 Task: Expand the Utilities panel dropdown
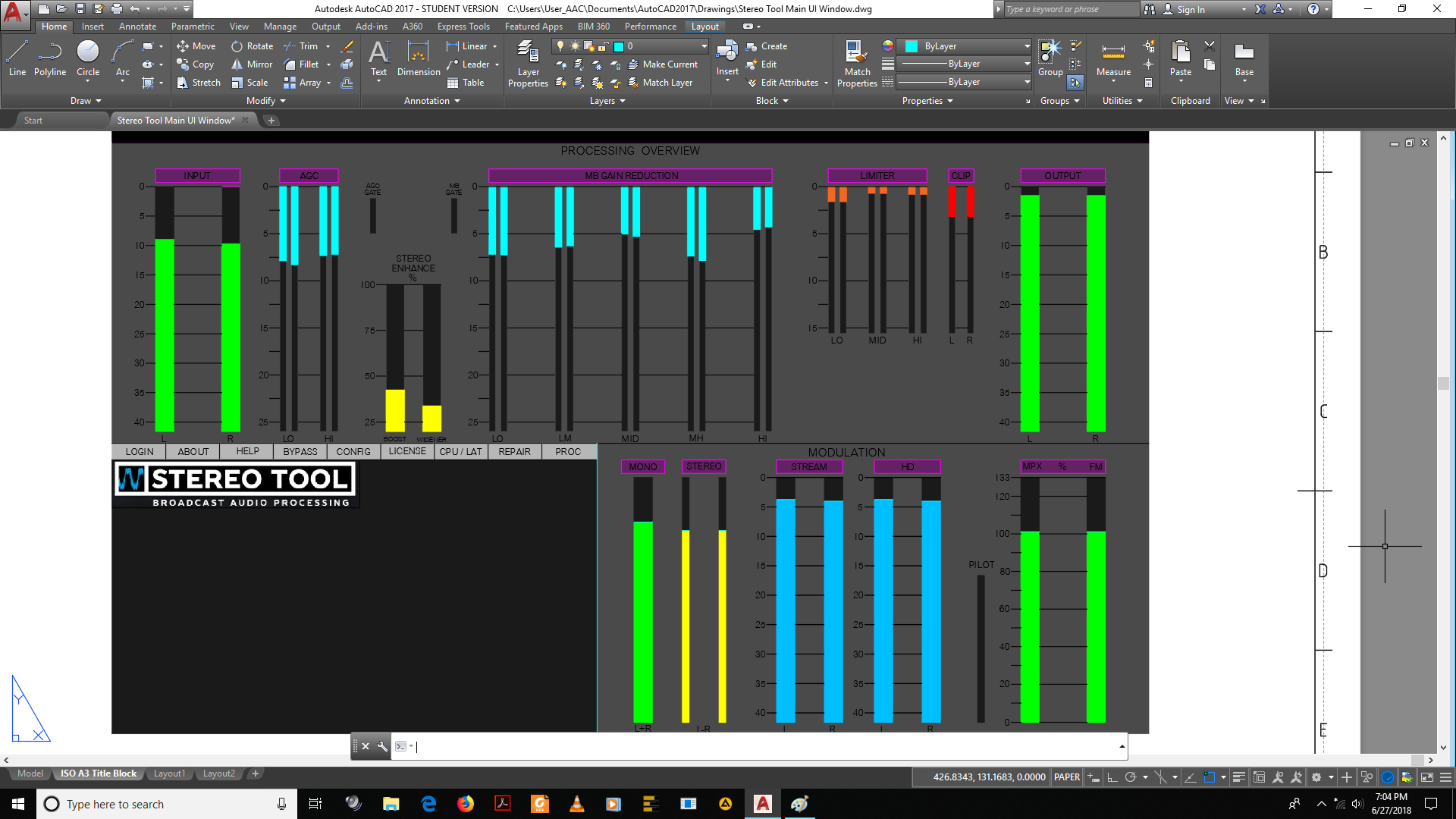pos(1122,101)
